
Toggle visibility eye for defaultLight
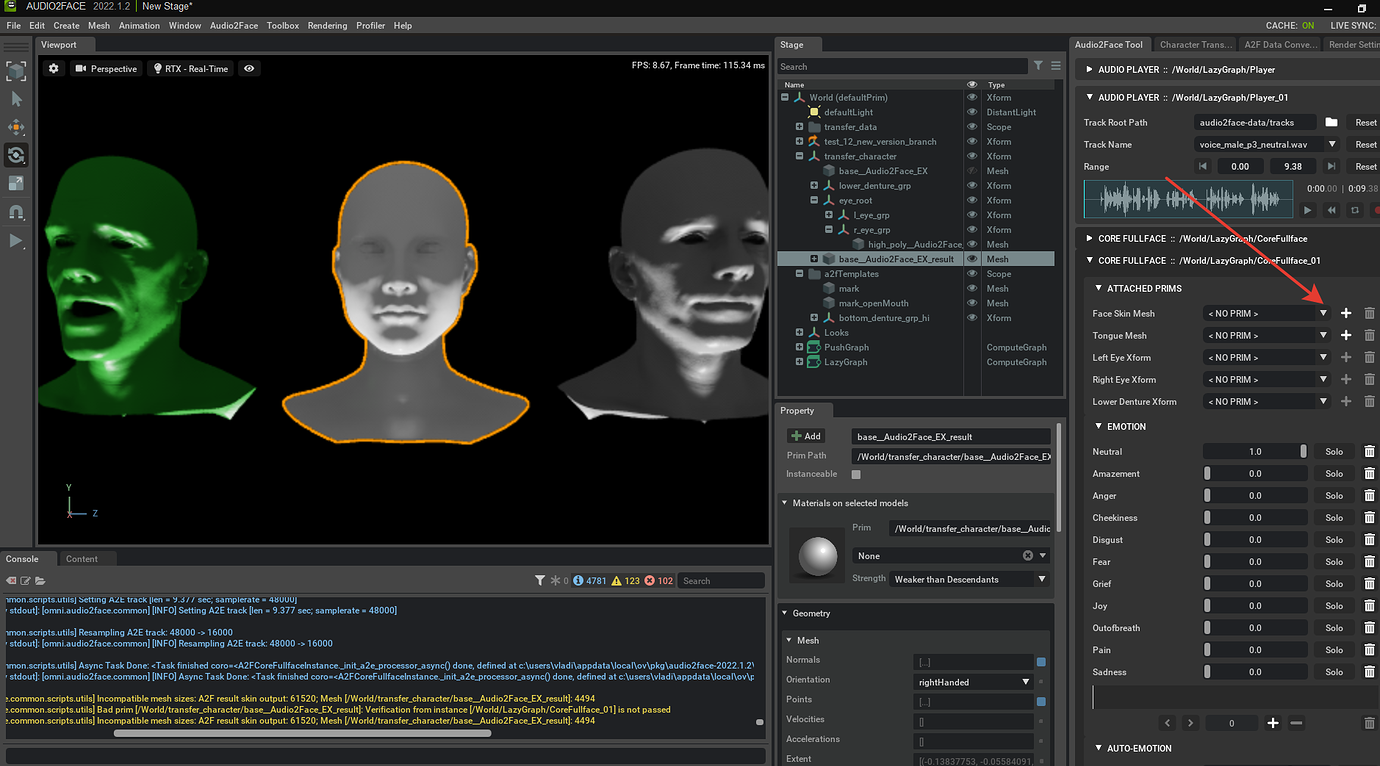point(971,112)
